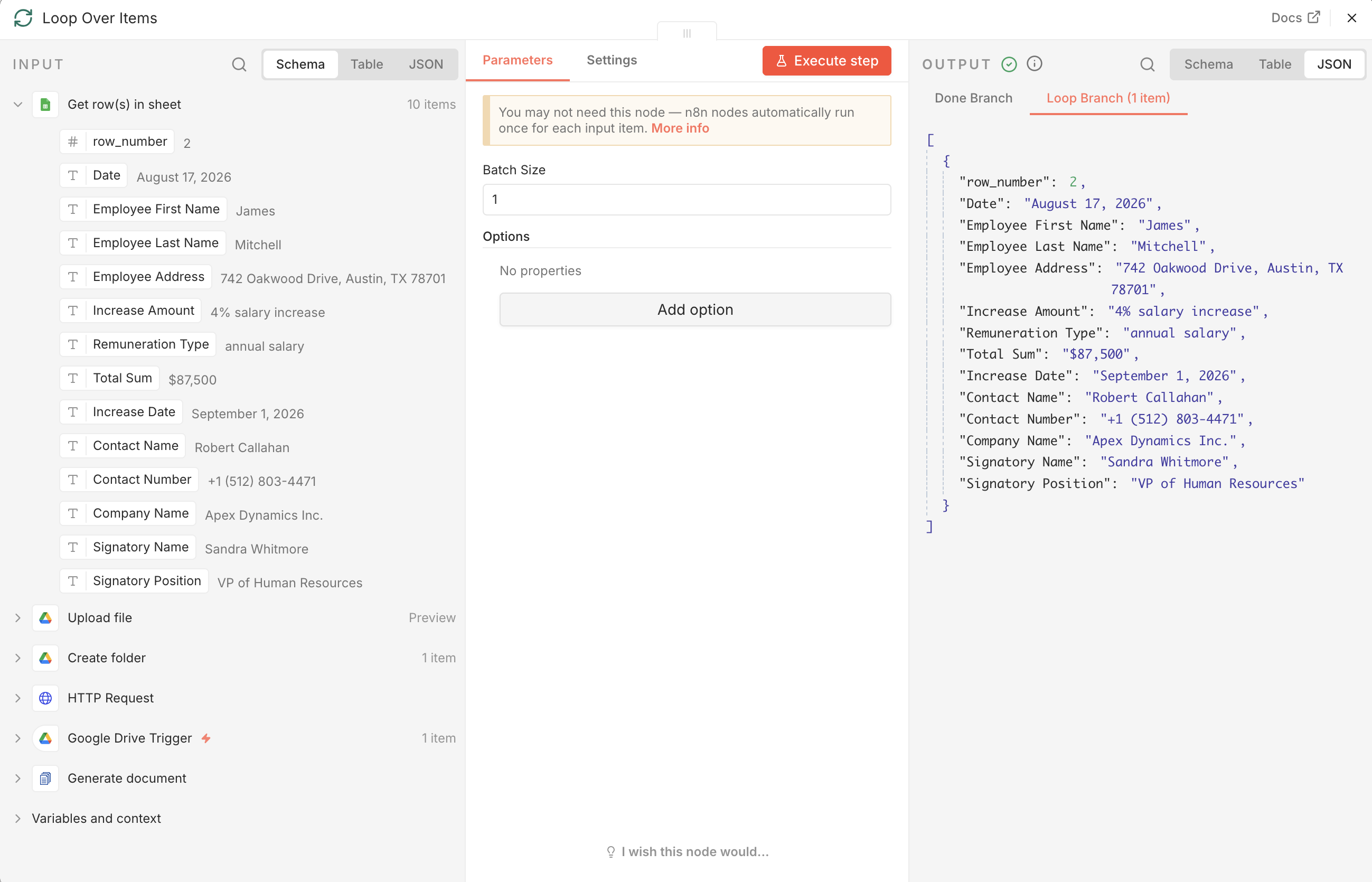Viewport: 1372px width, 882px height.
Task: Click the text type icon beside Date
Action: [73, 175]
